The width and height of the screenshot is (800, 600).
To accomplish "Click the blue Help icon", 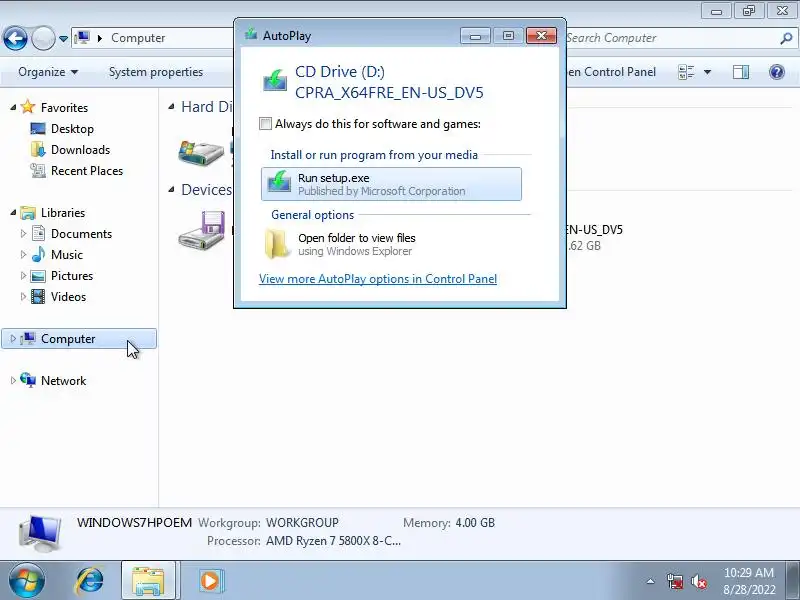I will click(x=777, y=72).
